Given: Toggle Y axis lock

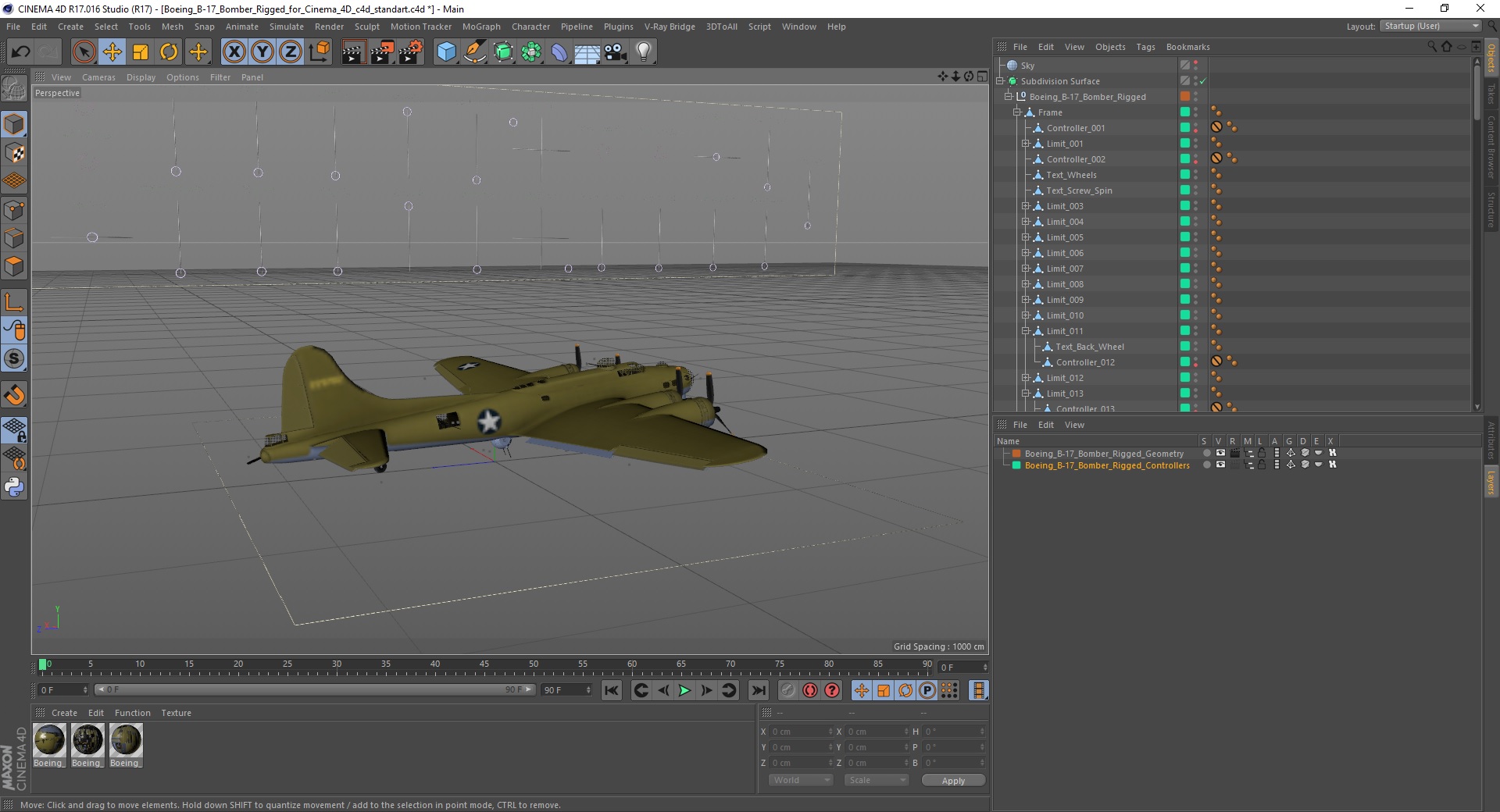Looking at the screenshot, I should 262,52.
